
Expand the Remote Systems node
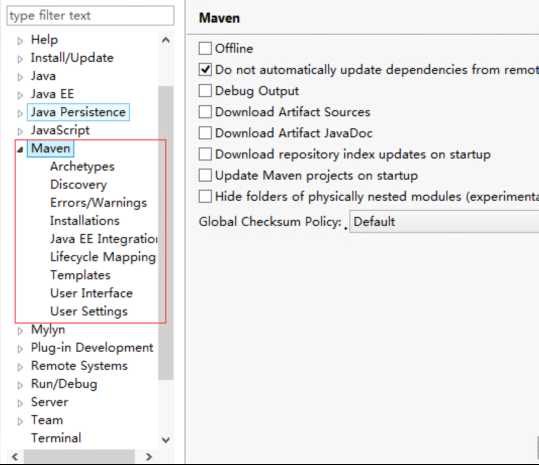click(20, 367)
